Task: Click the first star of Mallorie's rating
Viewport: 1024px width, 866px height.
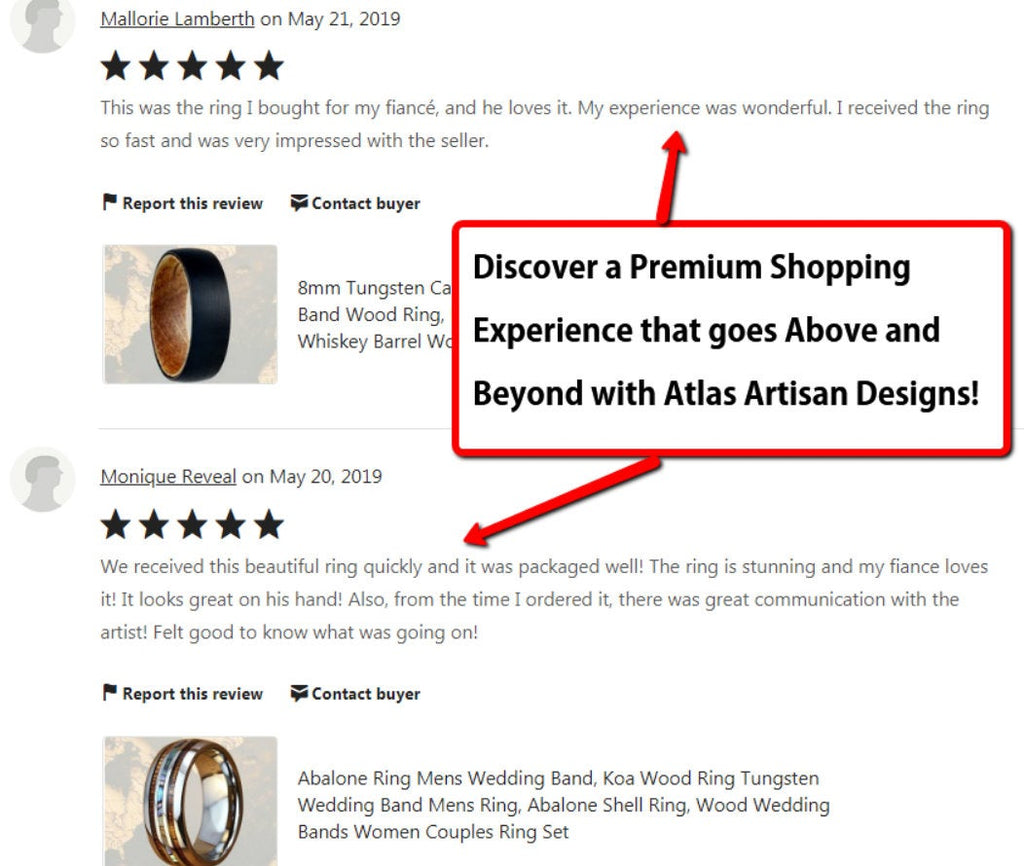Action: pos(116,67)
